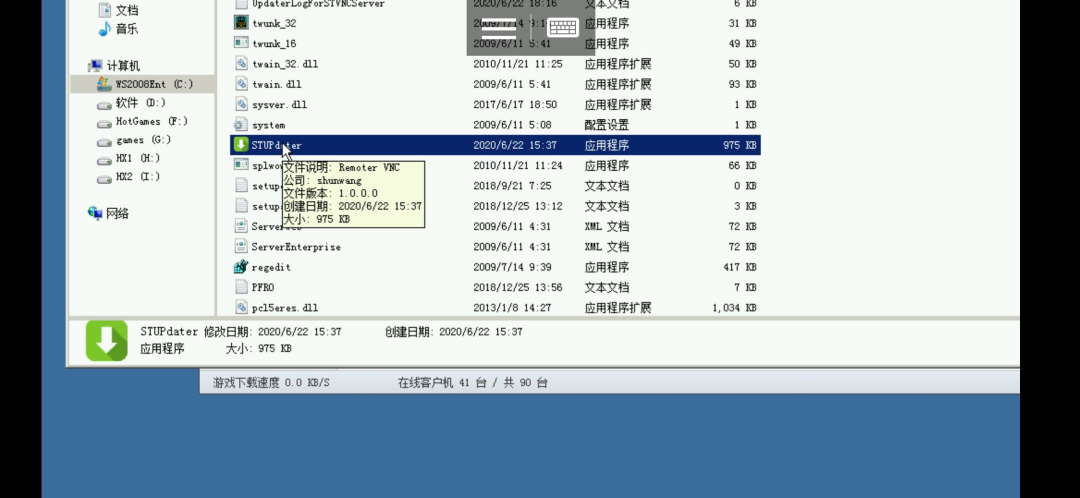Screen dimensions: 1080x498
Task: Click the date 2017/6/17 18:50
Action: 515,105
